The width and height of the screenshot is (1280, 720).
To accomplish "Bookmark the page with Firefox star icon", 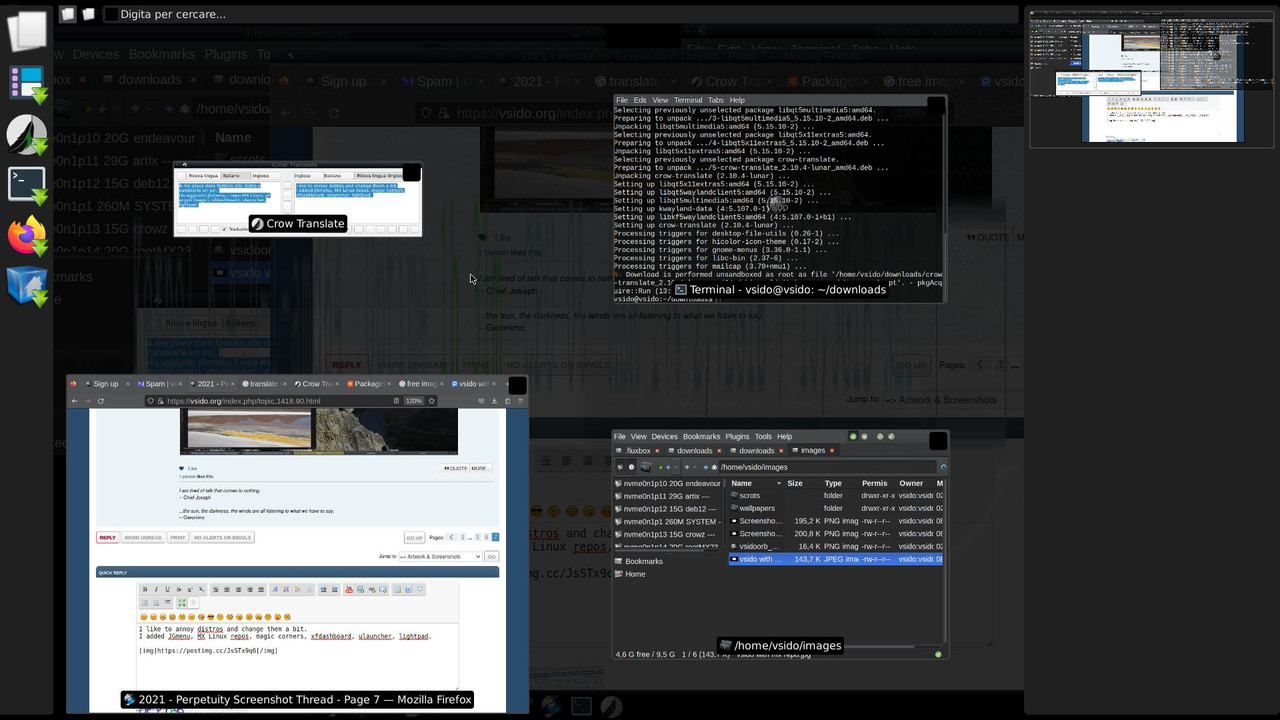I will [432, 401].
